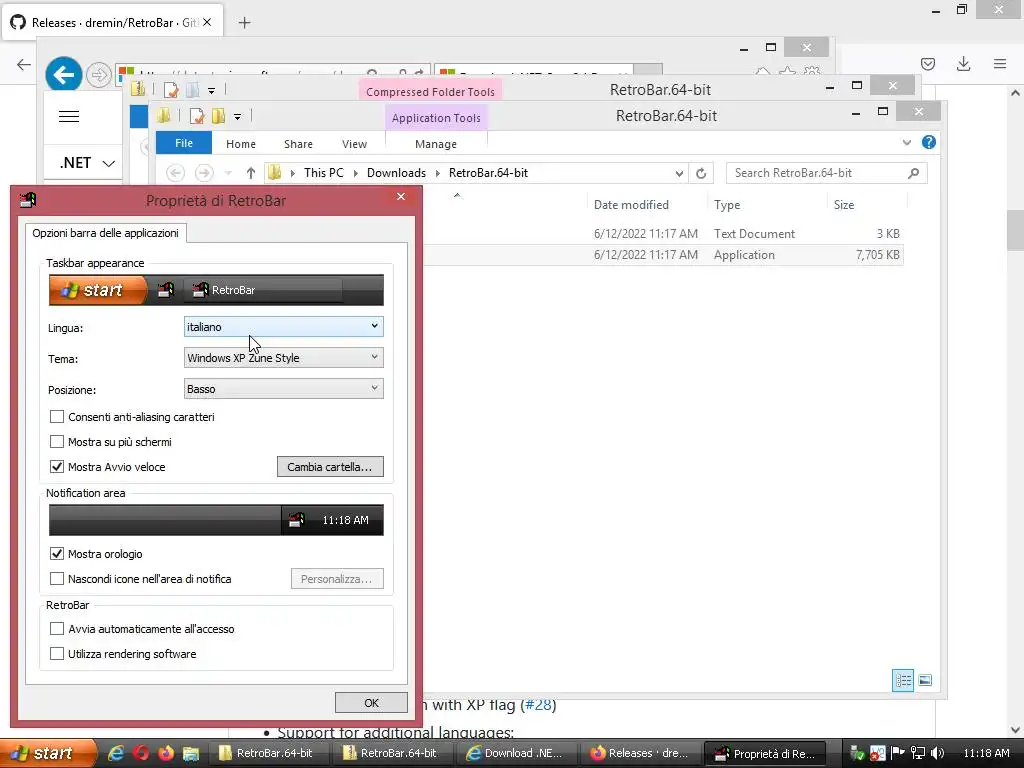The width and height of the screenshot is (1024, 768).
Task: Check Utilizza rendering software
Action: point(57,654)
